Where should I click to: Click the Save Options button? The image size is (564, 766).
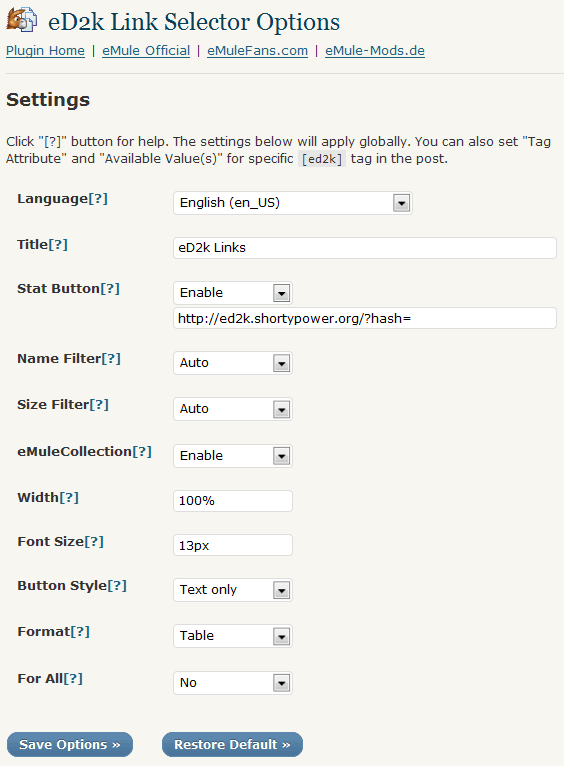(70, 745)
